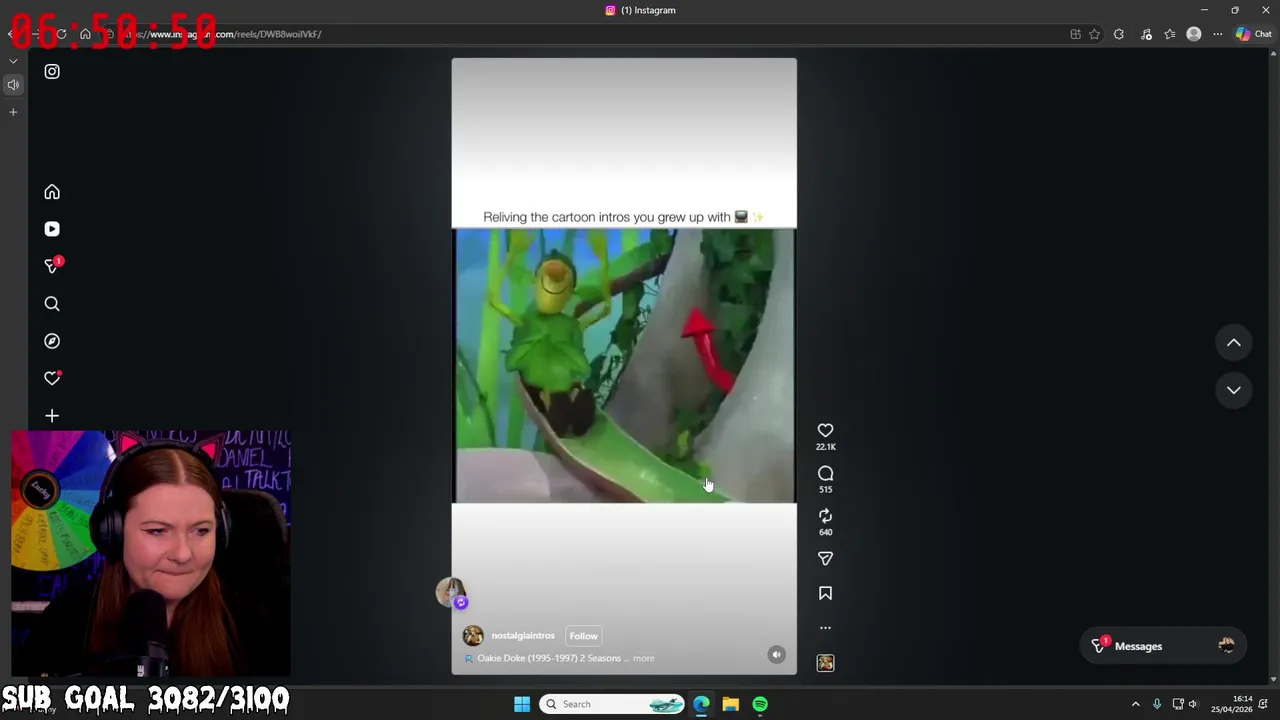Open the reposter's avatar above the username

[451, 592]
